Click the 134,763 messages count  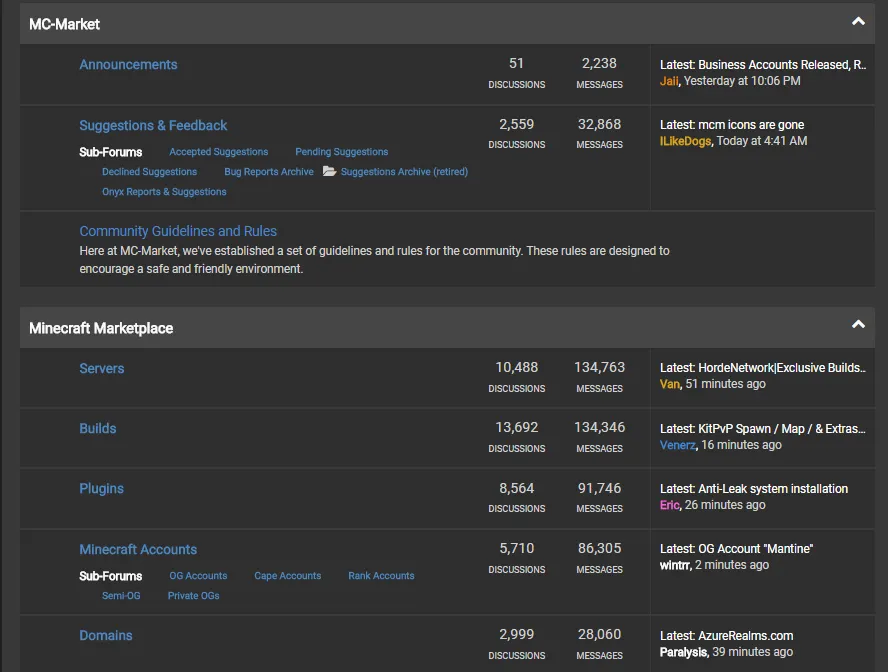(599, 367)
